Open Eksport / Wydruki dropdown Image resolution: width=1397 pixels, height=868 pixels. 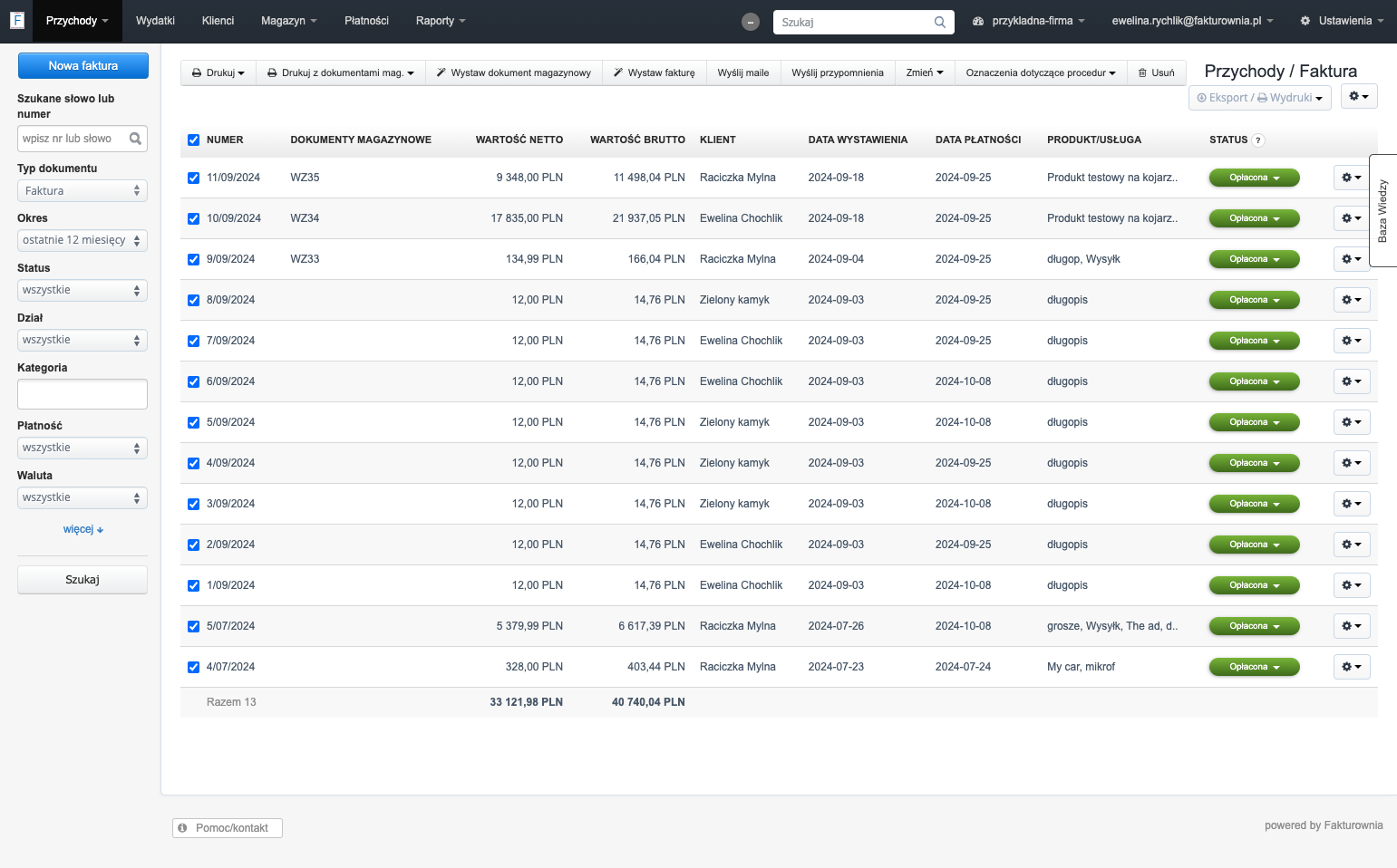[1259, 98]
